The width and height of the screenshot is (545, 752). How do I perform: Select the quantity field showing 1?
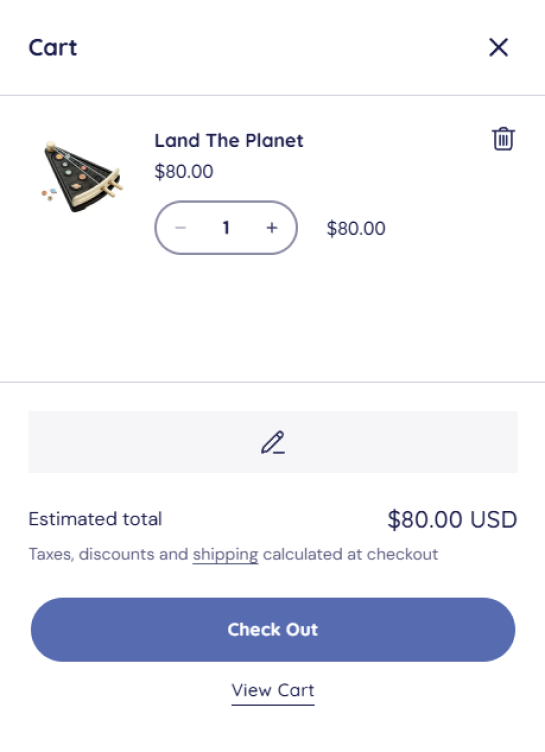coord(226,228)
